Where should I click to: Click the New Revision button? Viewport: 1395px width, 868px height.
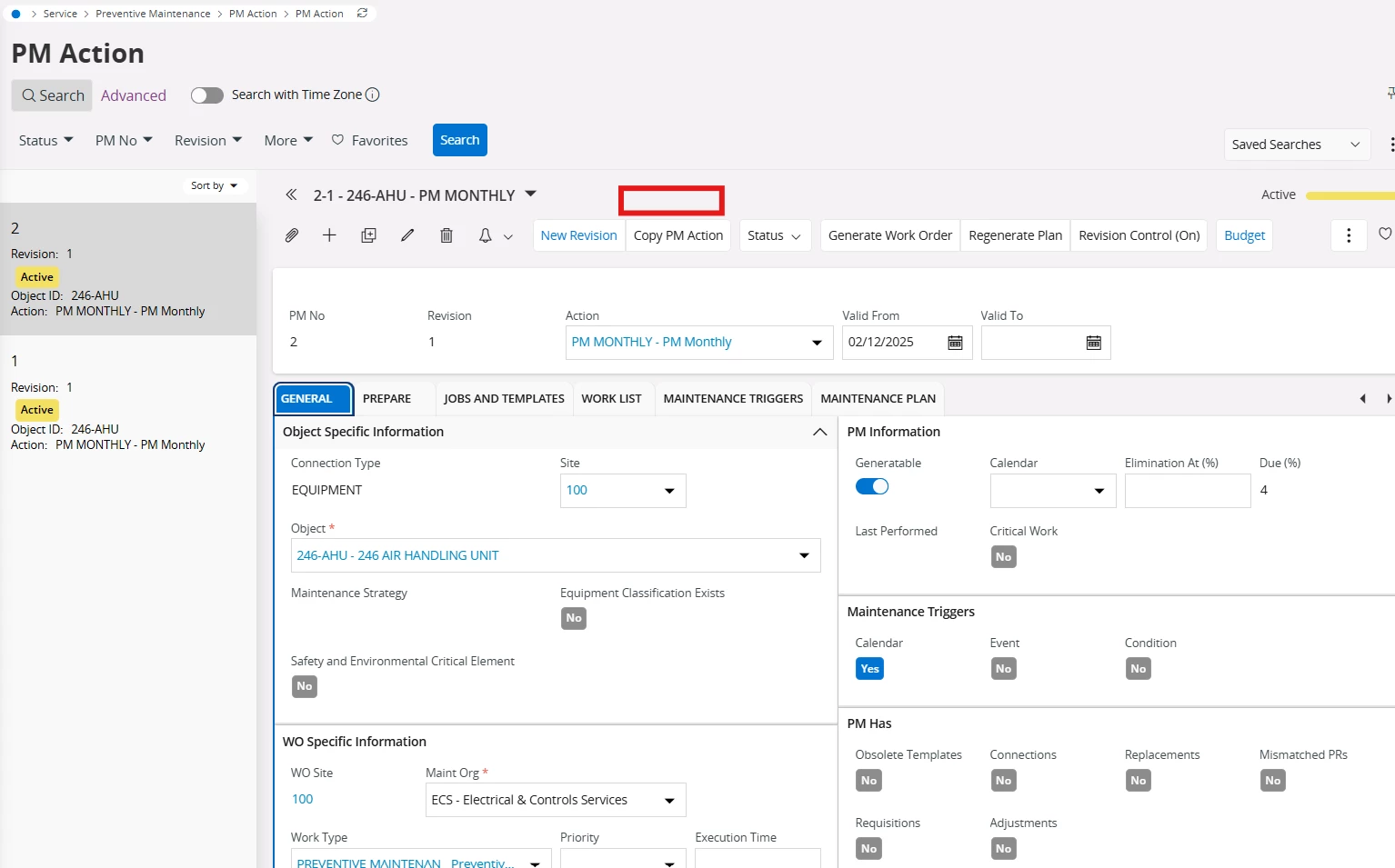[x=578, y=235]
